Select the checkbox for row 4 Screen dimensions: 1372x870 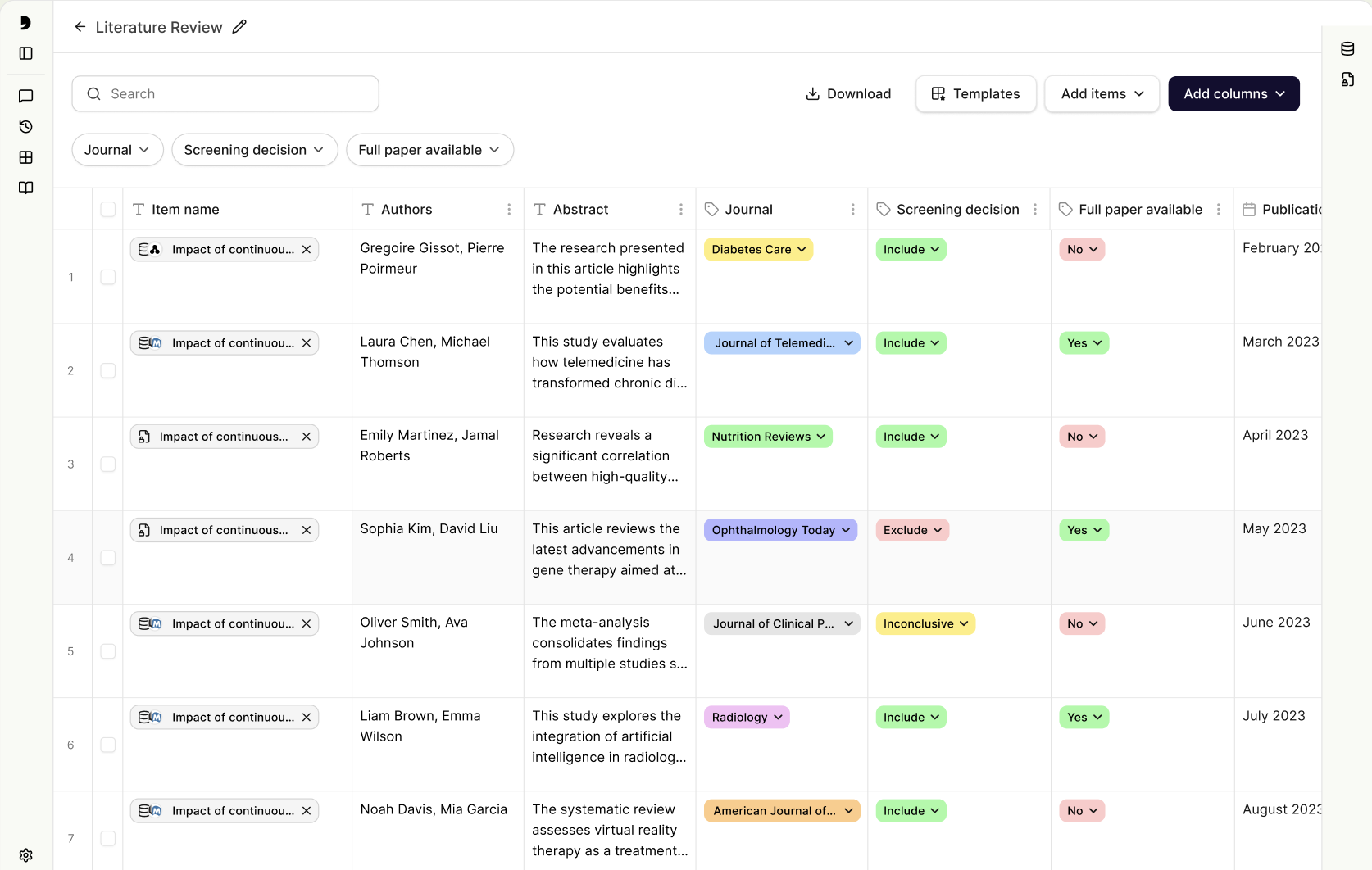click(x=108, y=558)
